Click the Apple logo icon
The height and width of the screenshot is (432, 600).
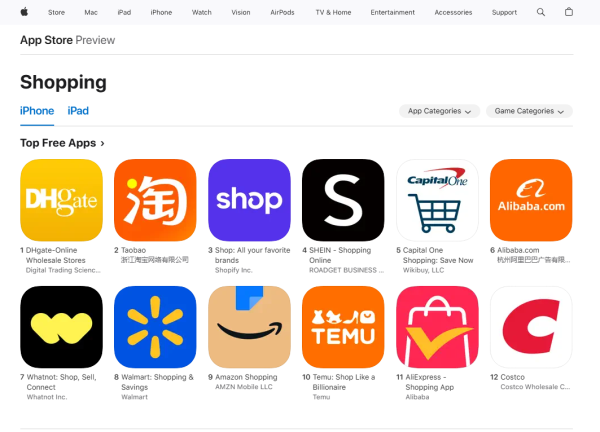point(24,12)
